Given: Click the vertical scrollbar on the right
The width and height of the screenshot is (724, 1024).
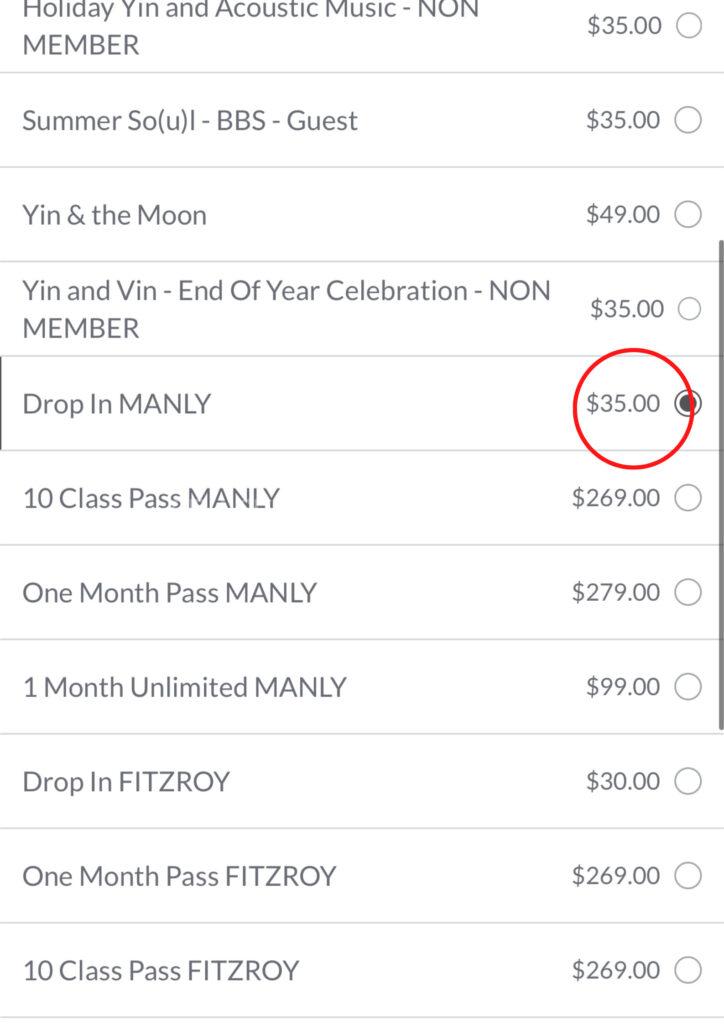Looking at the screenshot, I should 720,485.
